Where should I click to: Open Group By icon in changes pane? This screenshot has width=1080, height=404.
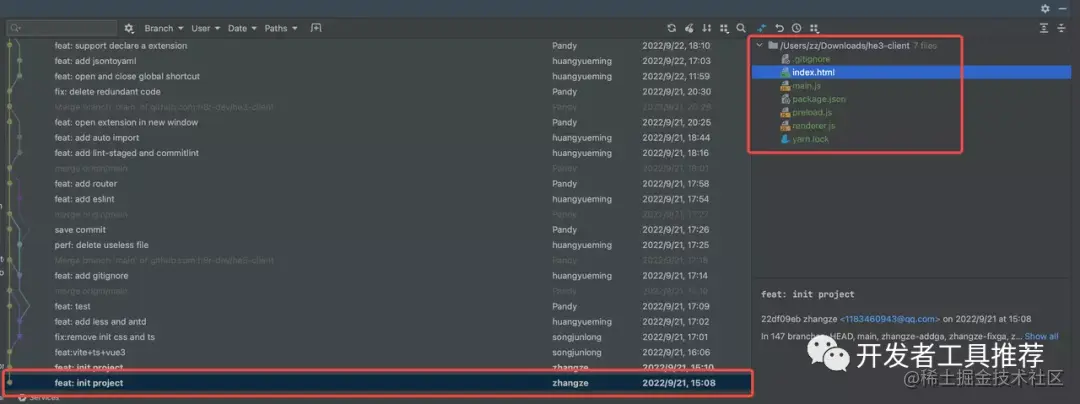click(814, 28)
